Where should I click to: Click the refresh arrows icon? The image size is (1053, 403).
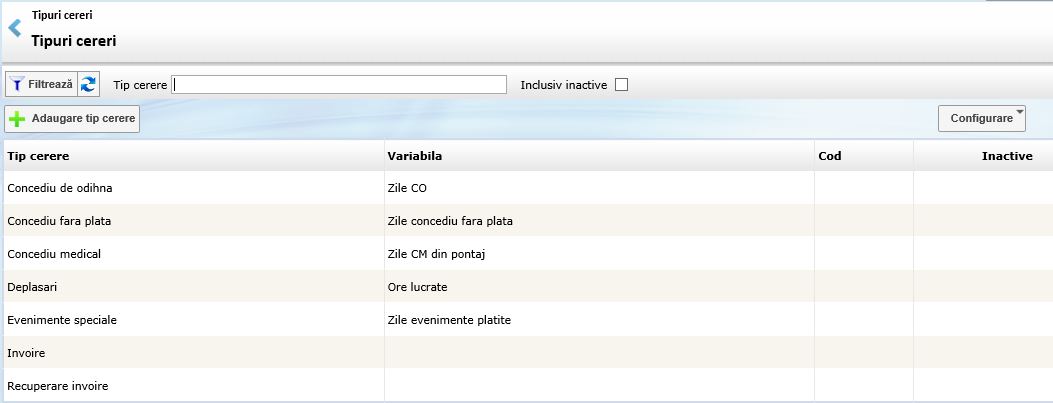pyautogui.click(x=89, y=85)
